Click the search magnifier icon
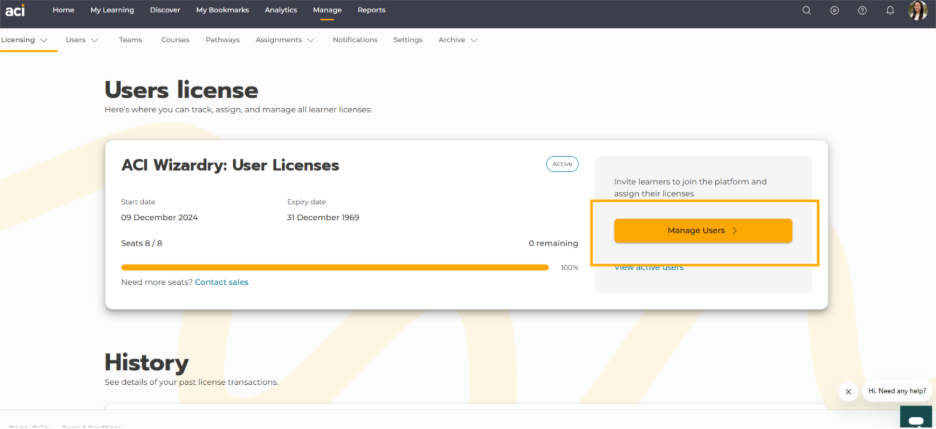Image resolution: width=936 pixels, height=429 pixels. pyautogui.click(x=807, y=10)
